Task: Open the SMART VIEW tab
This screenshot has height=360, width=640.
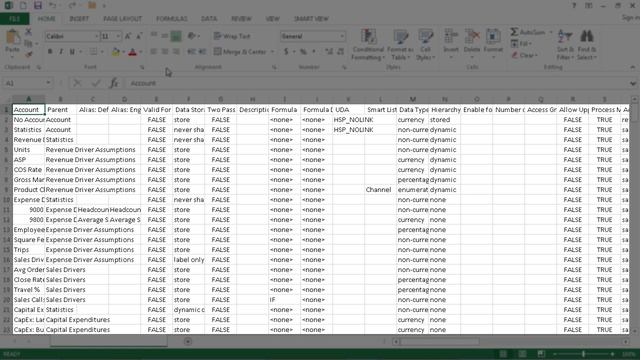Action: pyautogui.click(x=311, y=19)
